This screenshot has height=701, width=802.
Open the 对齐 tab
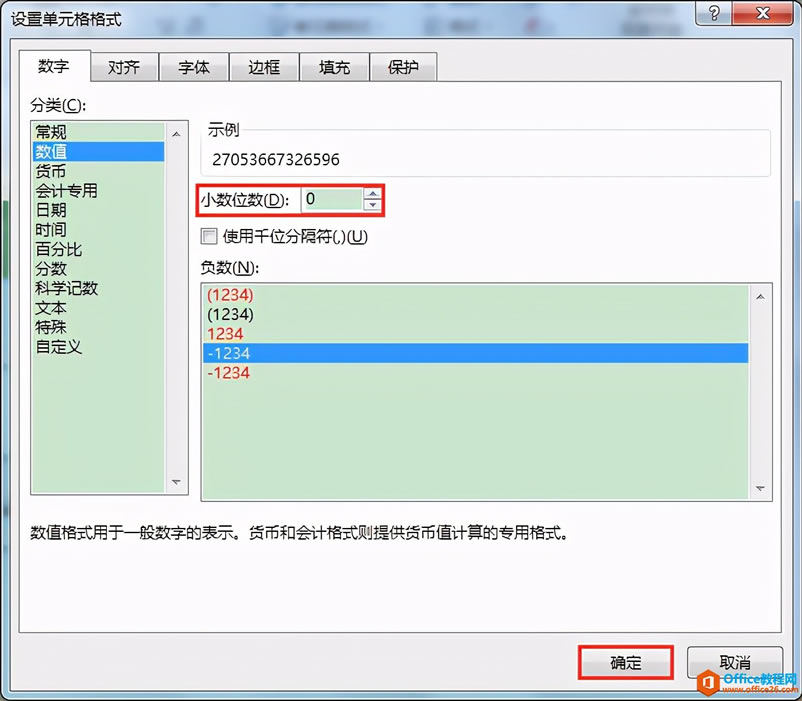pos(124,67)
